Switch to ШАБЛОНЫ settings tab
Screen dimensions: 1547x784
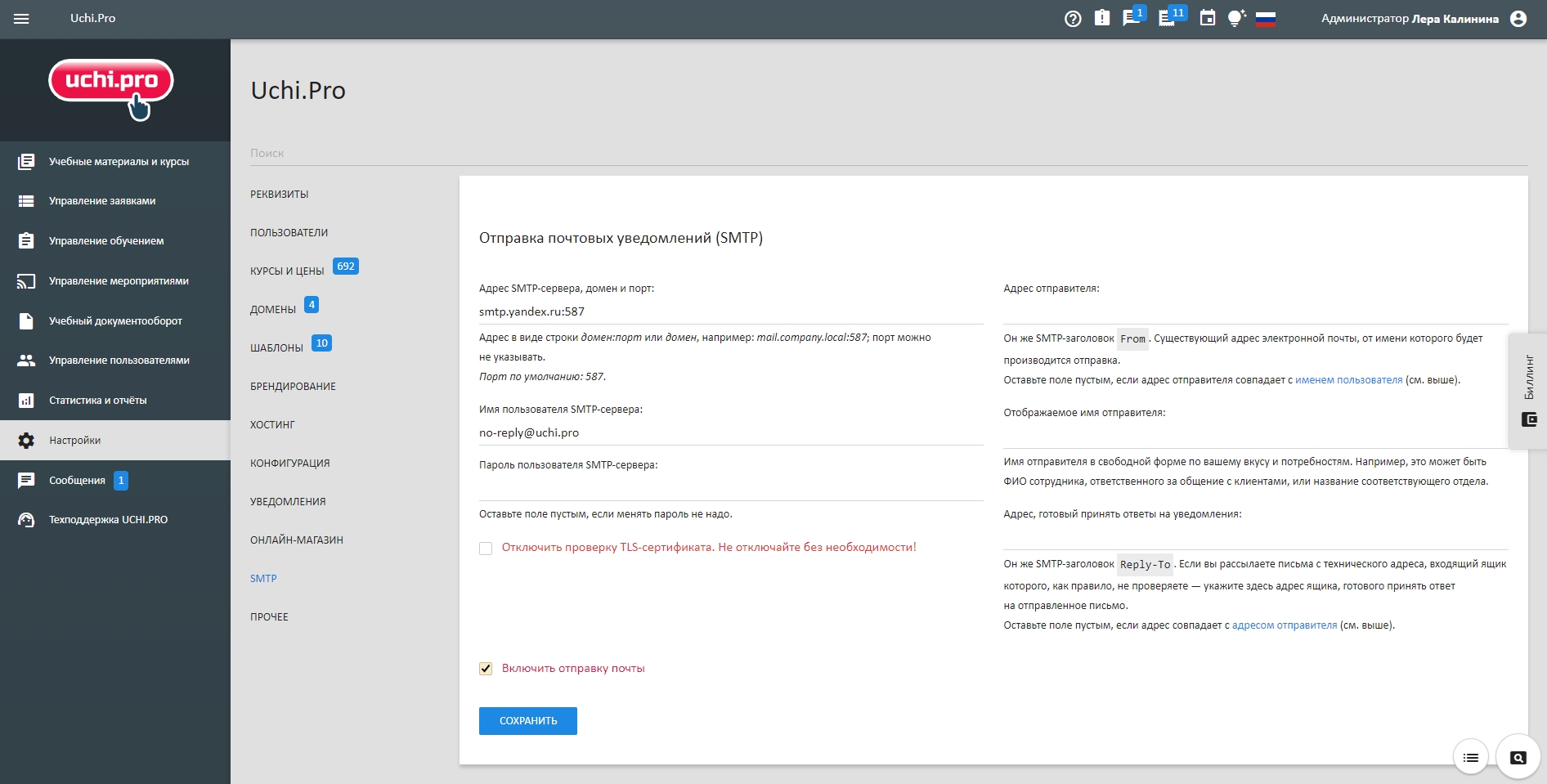pos(277,348)
